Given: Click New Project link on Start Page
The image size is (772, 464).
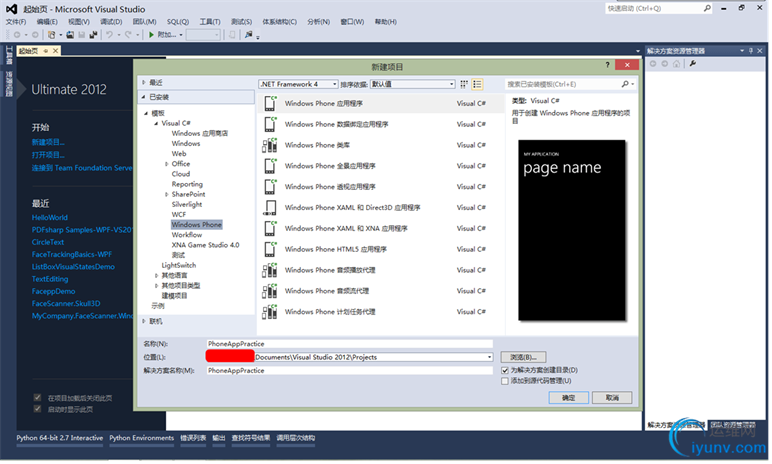Looking at the screenshot, I should 48,143.
